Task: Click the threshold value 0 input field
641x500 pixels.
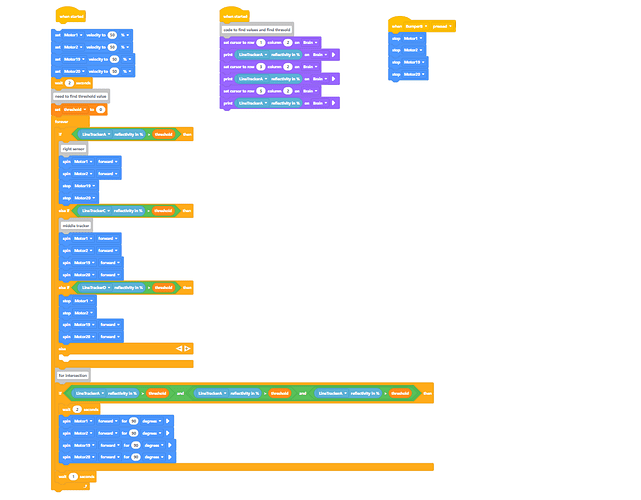Action: coord(100,110)
